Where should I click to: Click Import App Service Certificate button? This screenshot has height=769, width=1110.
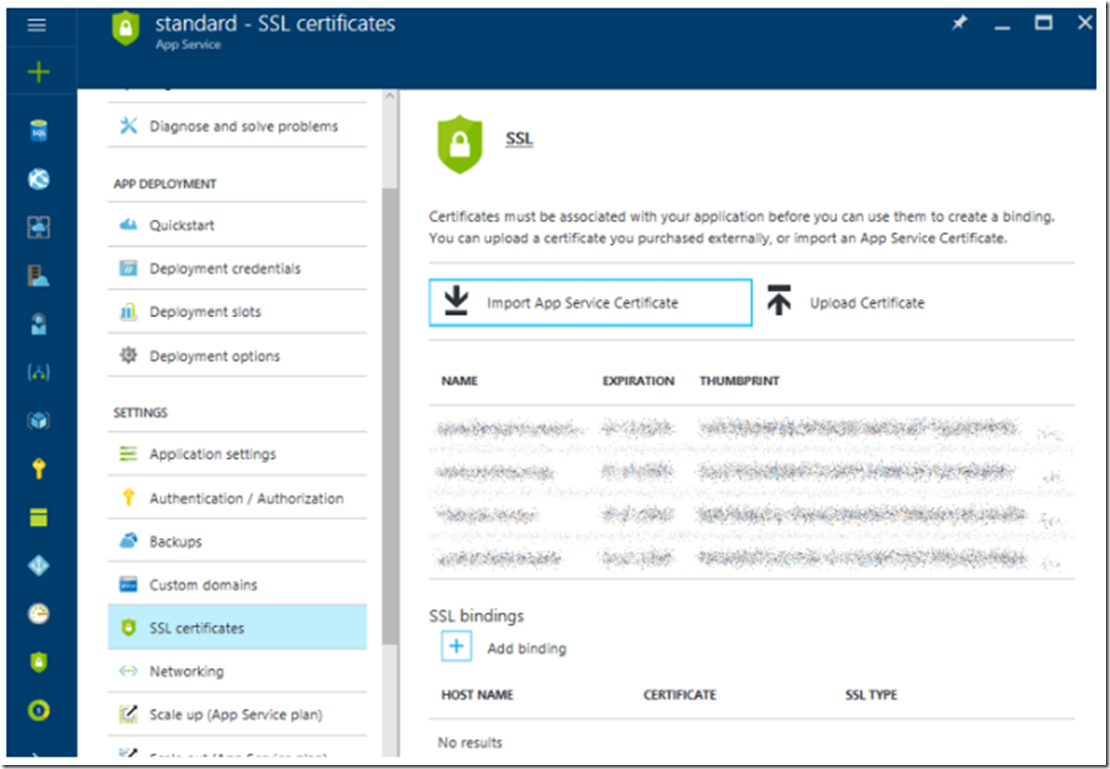(590, 302)
